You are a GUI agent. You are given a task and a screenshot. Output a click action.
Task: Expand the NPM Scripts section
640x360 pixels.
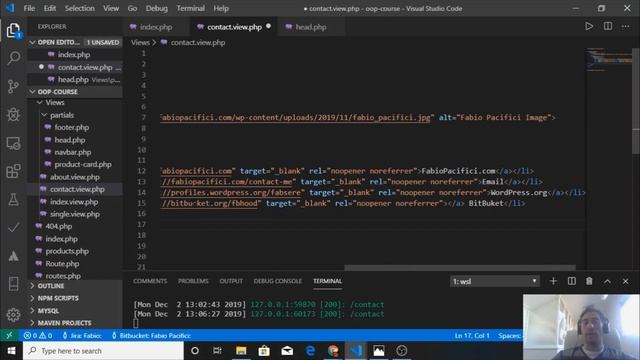click(x=75, y=298)
